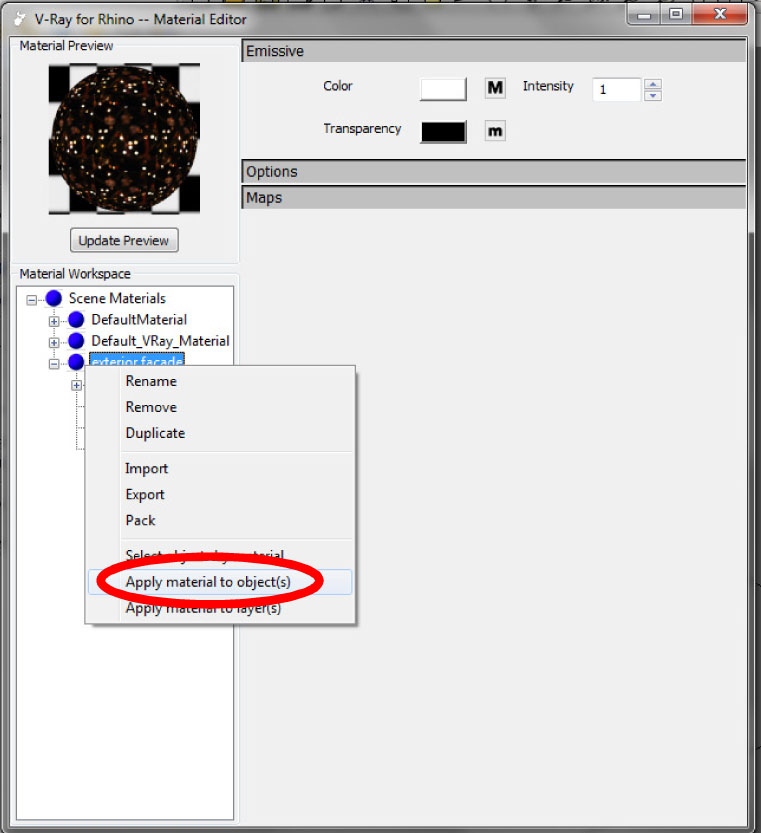Select the exterior facade material
This screenshot has width=761, height=833.
137,360
